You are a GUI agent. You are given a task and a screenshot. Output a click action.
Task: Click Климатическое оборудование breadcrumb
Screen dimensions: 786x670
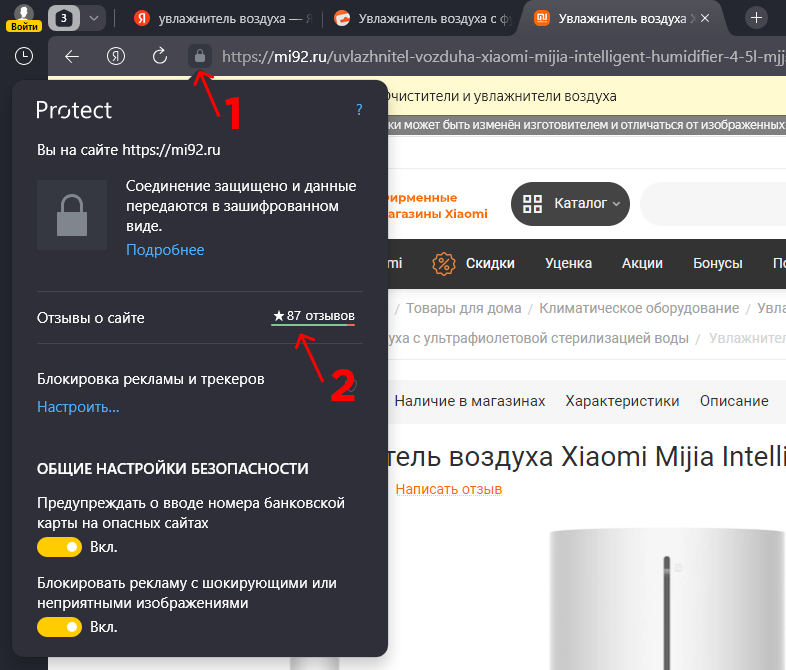coord(639,308)
